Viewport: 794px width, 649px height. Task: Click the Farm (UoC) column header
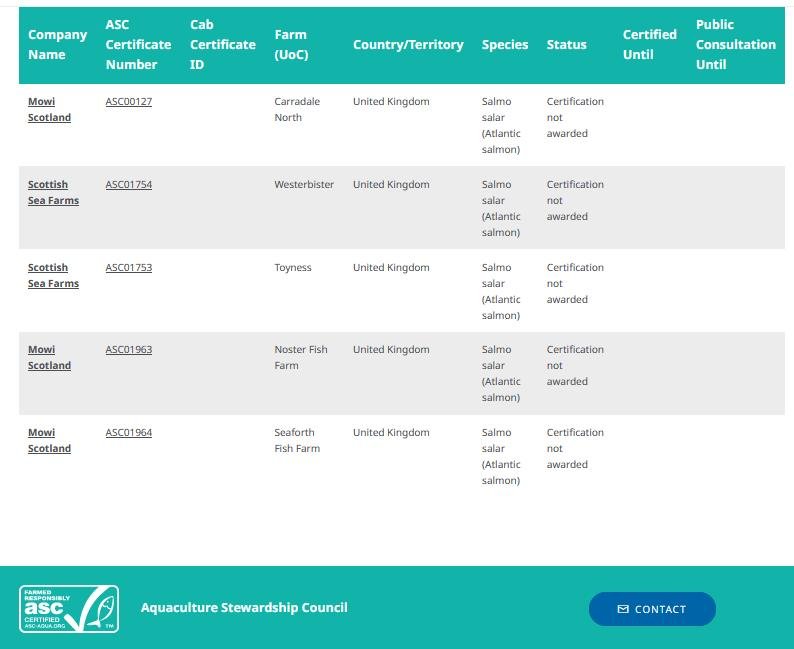pos(291,45)
